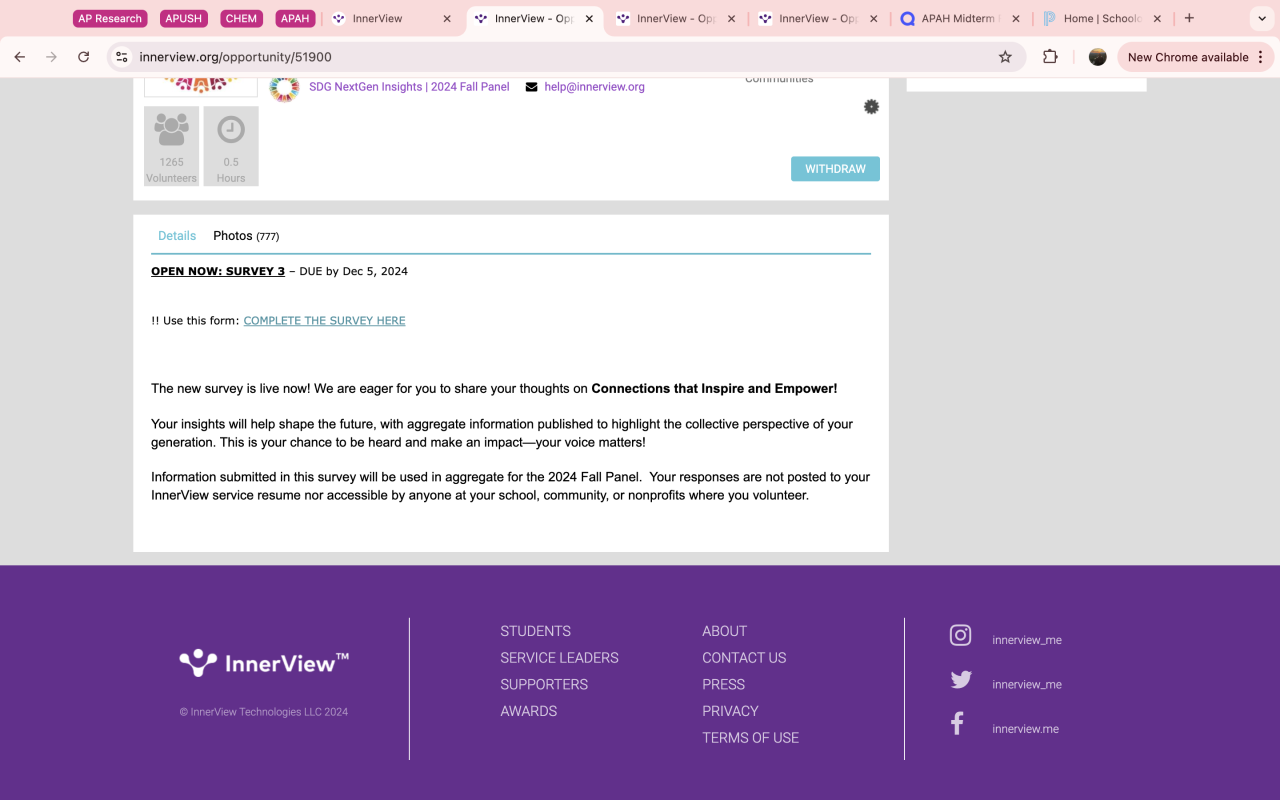Close the APAH Midterm tab
Screen dimensions: 1280x800
click(1016, 18)
